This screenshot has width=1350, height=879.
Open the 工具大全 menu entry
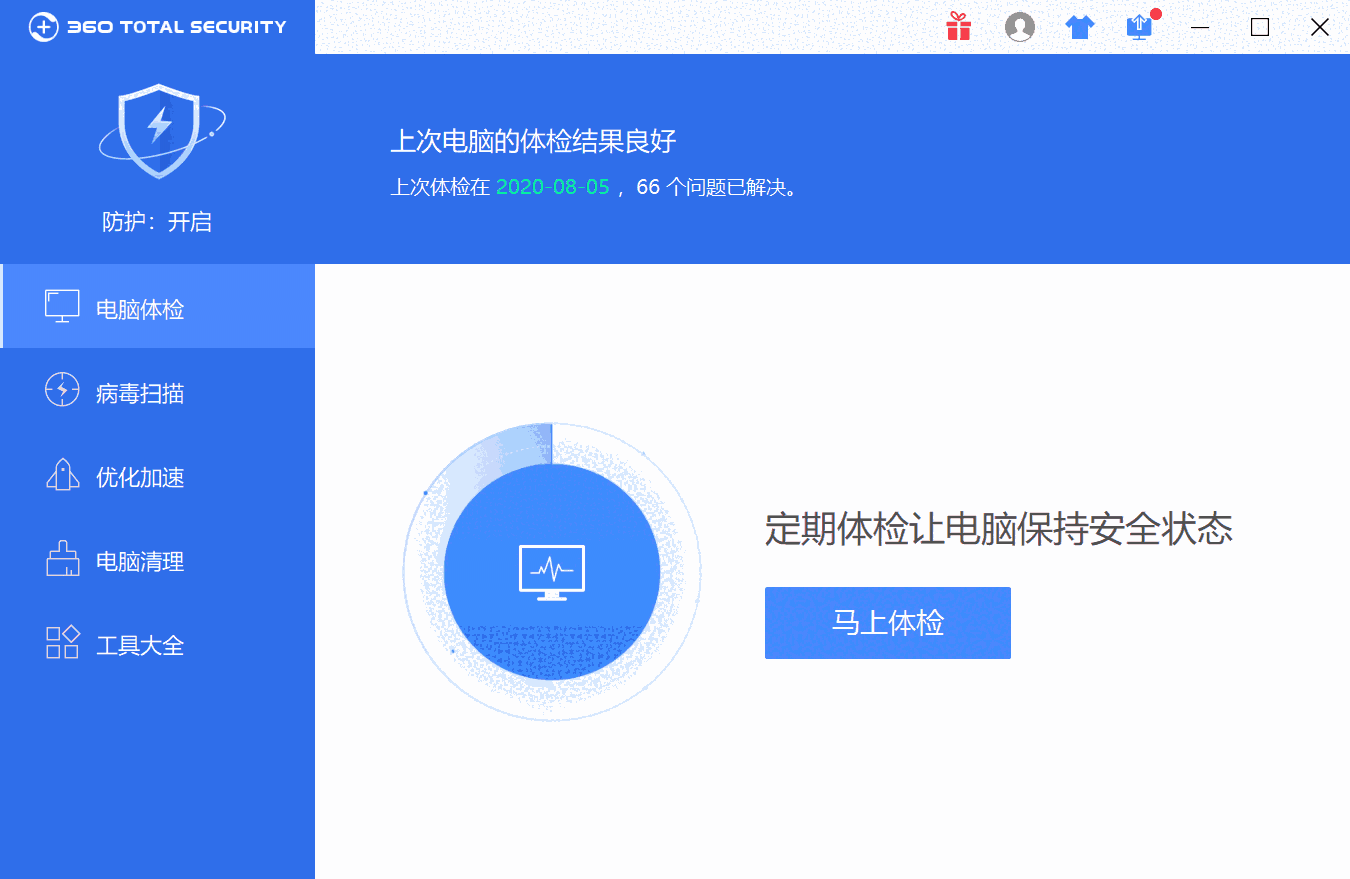(140, 644)
